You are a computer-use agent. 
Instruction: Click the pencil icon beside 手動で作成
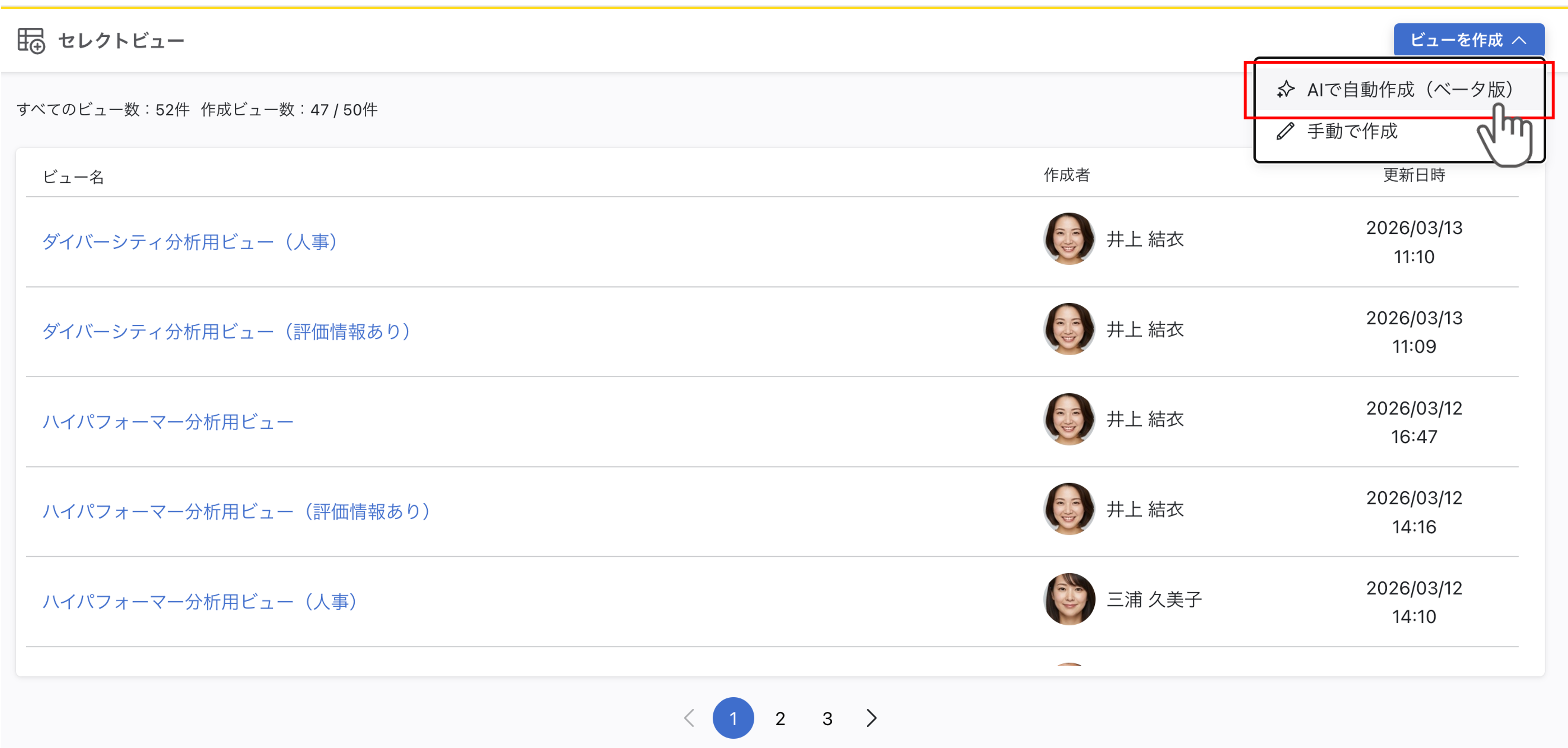[x=1285, y=131]
